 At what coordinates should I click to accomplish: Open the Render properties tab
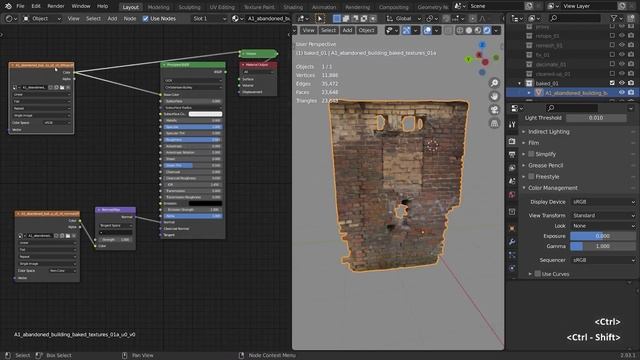[512, 141]
